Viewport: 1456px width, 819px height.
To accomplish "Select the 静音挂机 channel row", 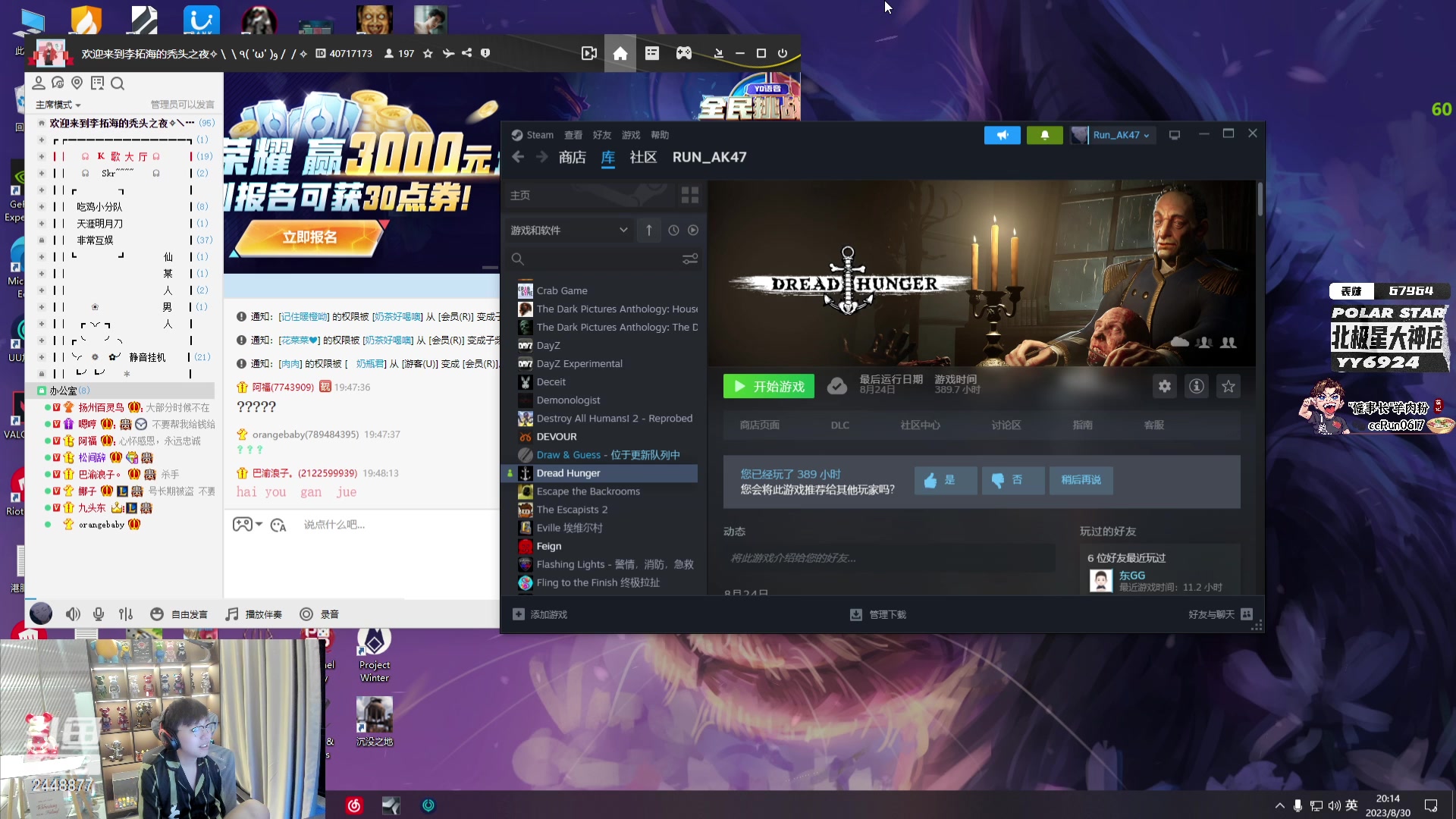I will point(125,357).
